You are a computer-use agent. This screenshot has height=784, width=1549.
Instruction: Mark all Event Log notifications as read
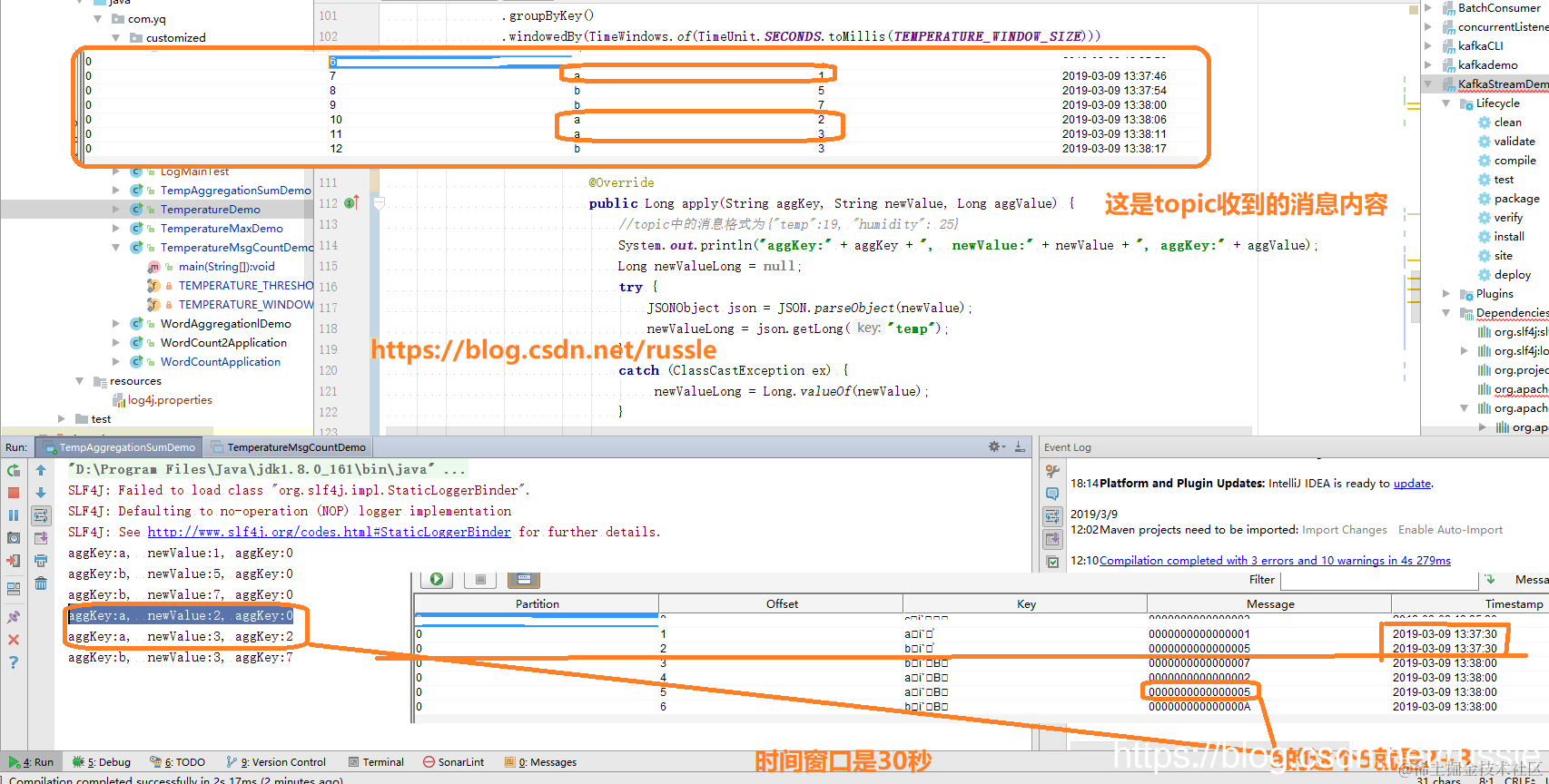point(1052,562)
